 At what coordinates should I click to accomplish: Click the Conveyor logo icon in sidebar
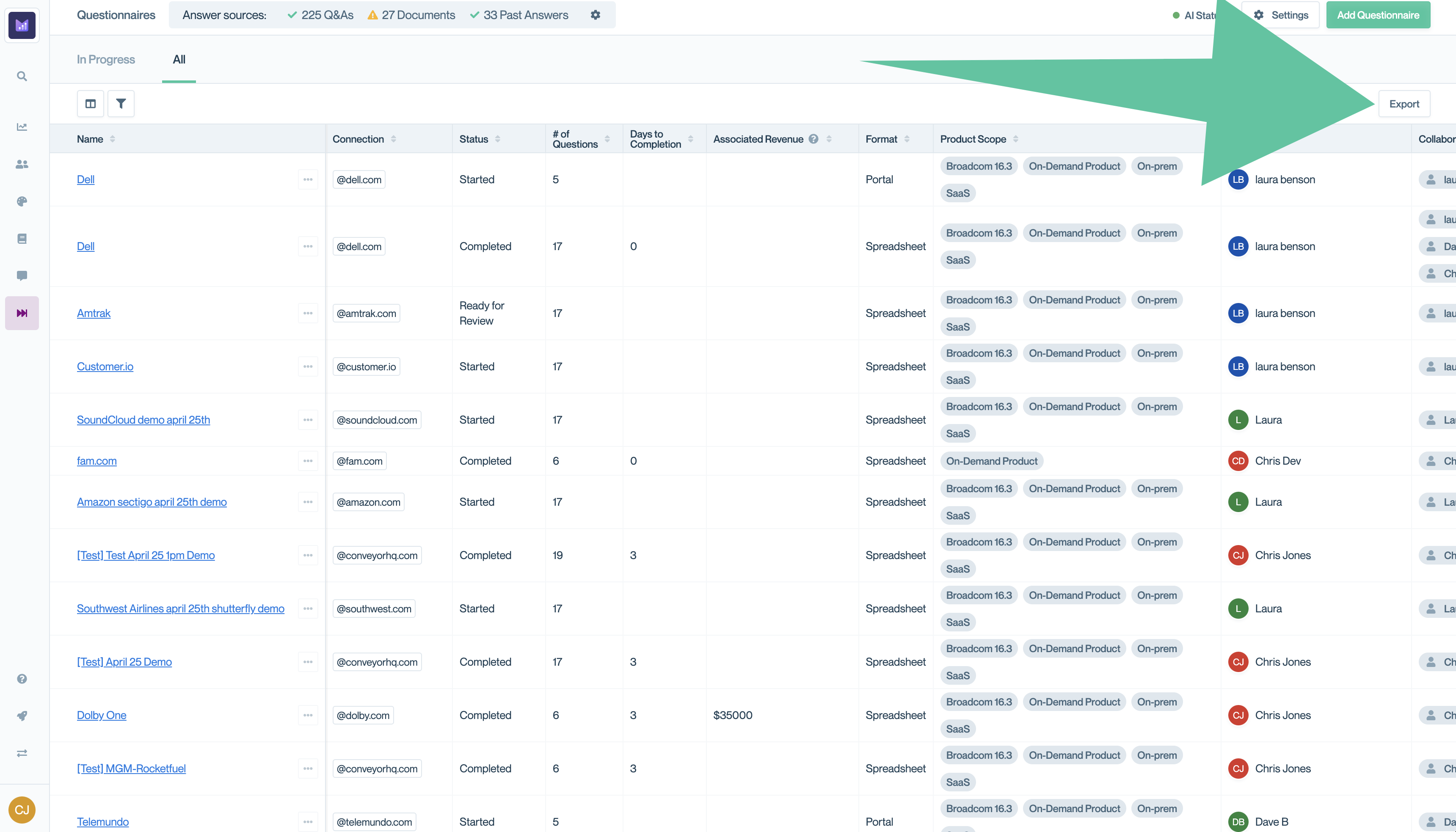[x=22, y=25]
